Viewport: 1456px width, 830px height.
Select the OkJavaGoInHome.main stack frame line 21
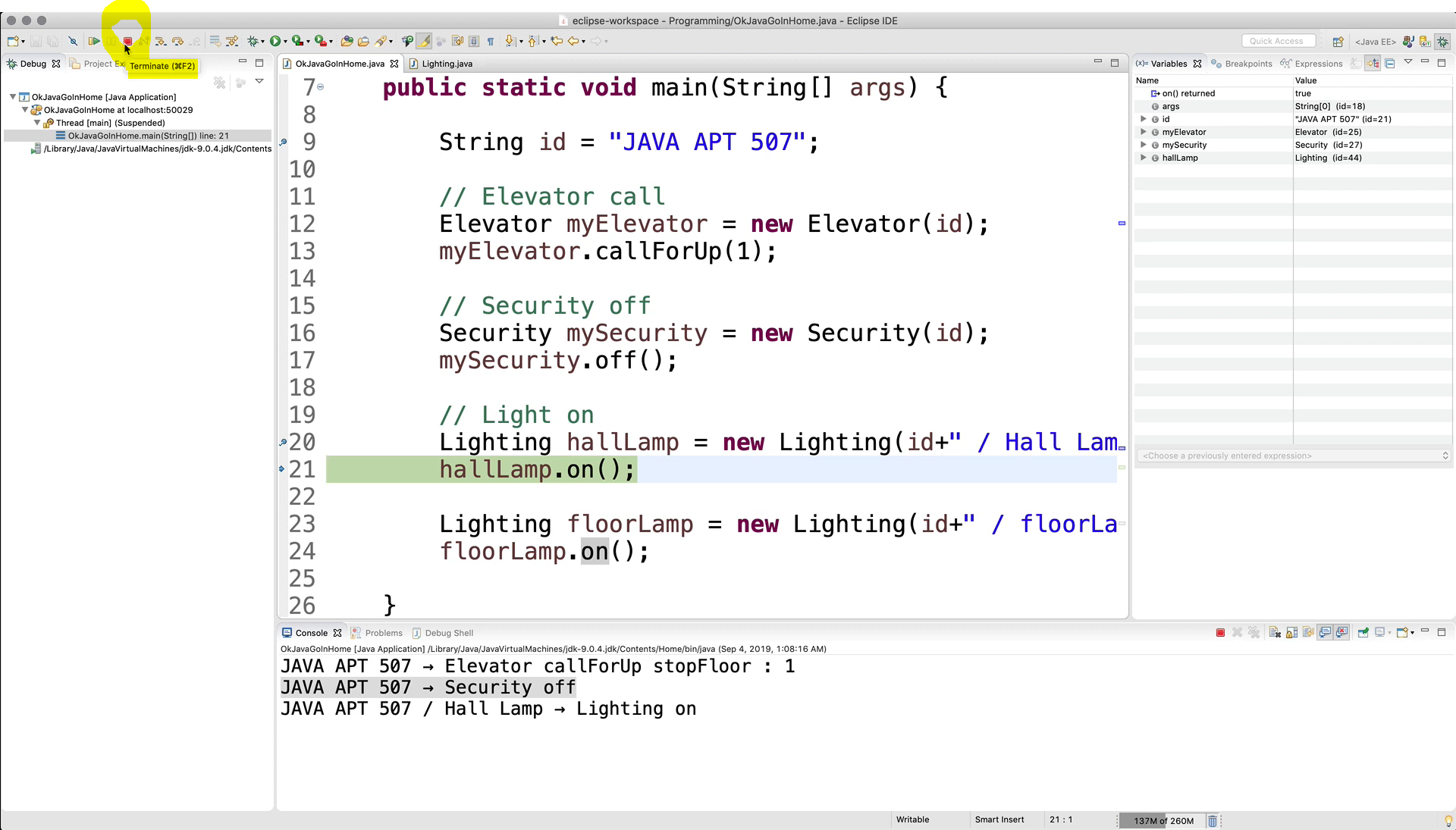tap(148, 136)
